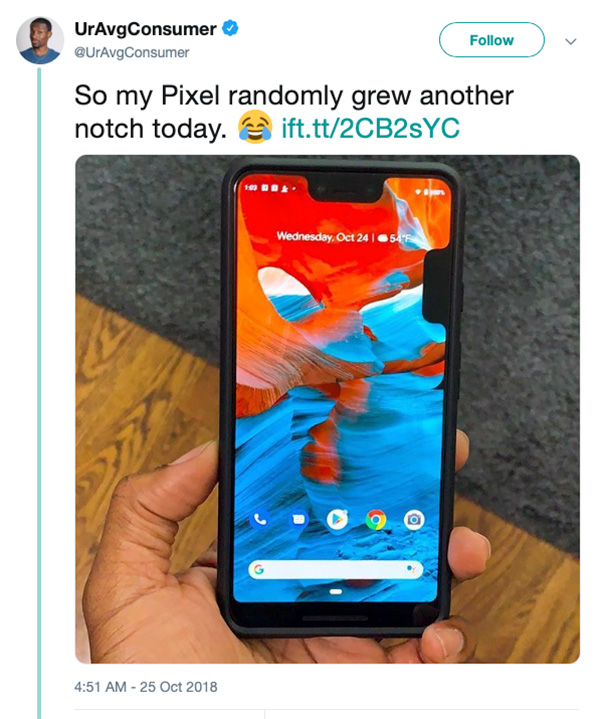600x719 pixels.
Task: Click UrAvgConsumer profile avatar
Action: (40, 40)
